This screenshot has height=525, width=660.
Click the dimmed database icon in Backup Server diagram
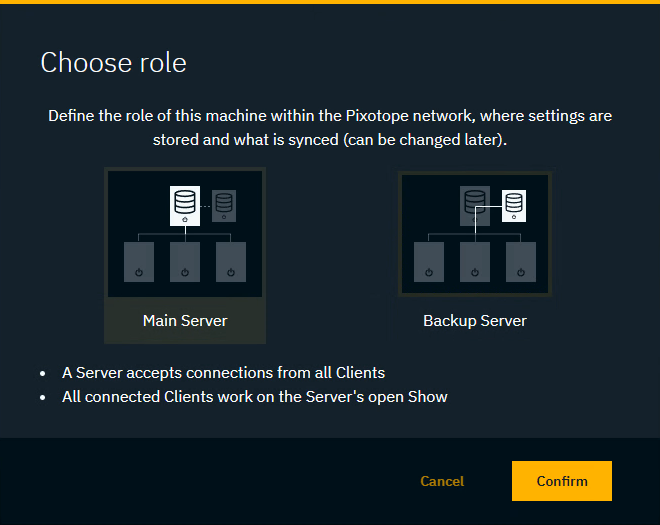click(474, 205)
